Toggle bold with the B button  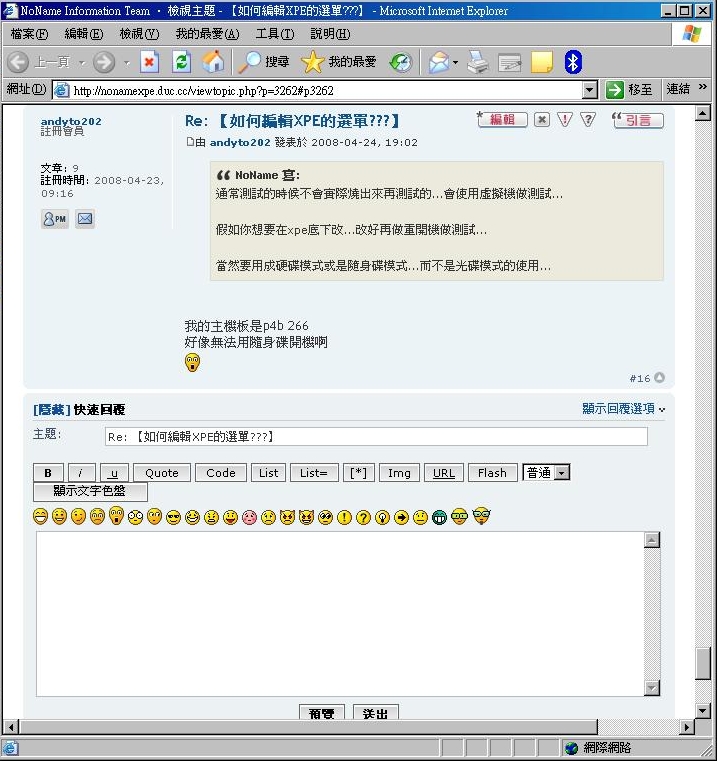tap(48, 473)
